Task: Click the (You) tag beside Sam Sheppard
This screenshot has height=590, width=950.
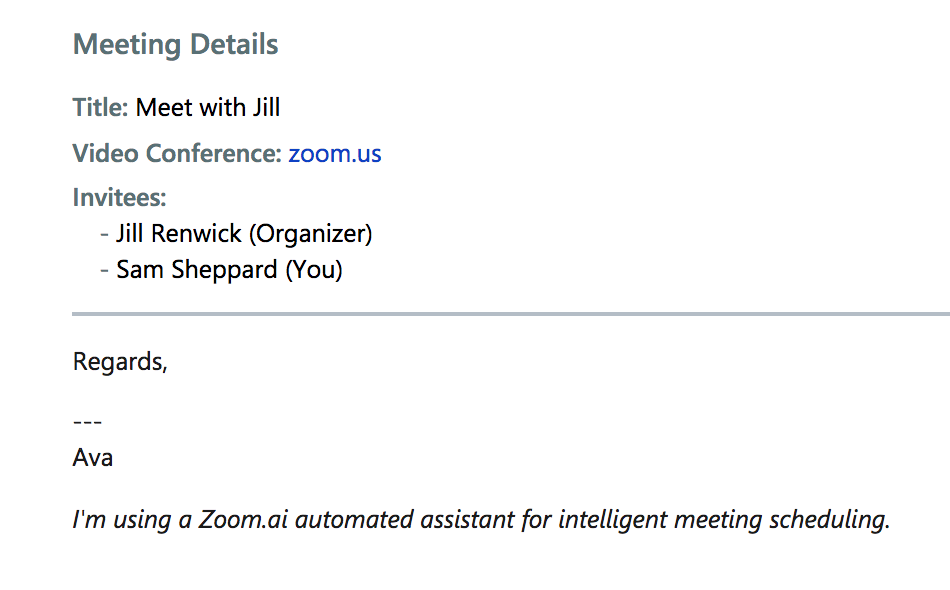Action: pos(314,270)
